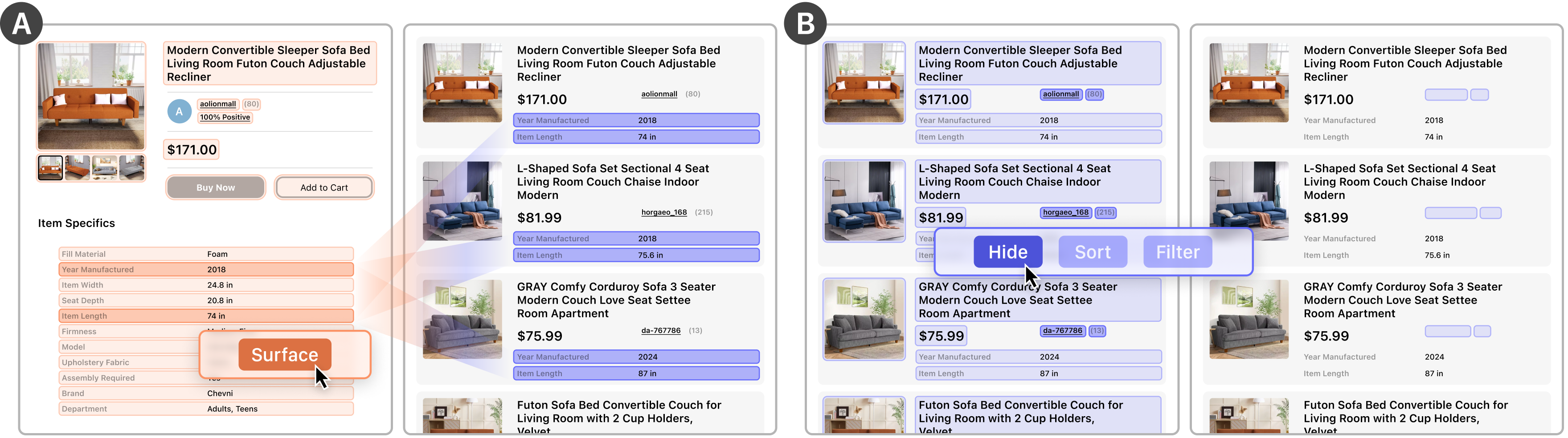Viewport: 1568px width, 438px height.
Task: Click the highlighted $81.99 price in panel B
Action: click(x=941, y=217)
